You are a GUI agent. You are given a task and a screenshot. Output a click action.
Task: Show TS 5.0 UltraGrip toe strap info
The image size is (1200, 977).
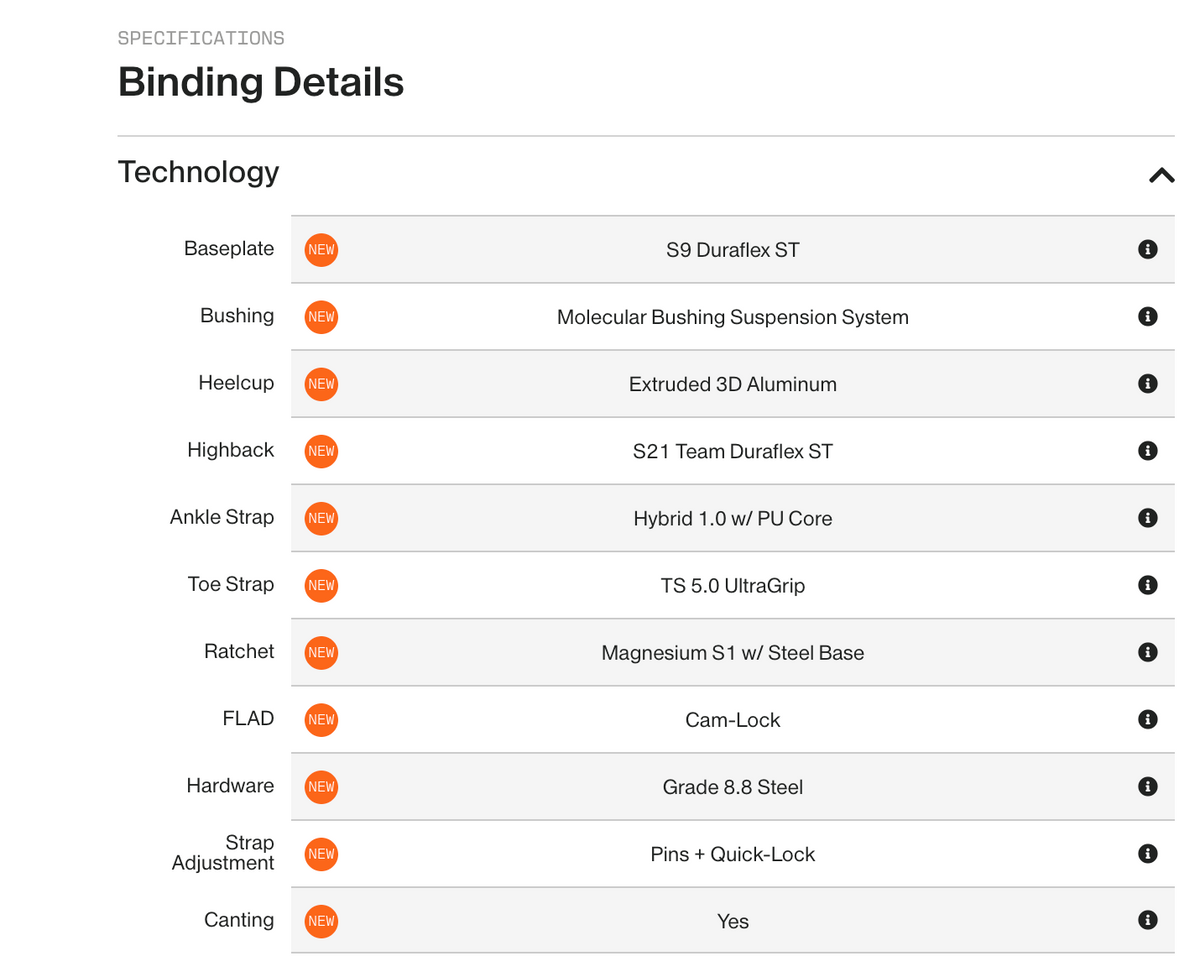(x=1148, y=585)
